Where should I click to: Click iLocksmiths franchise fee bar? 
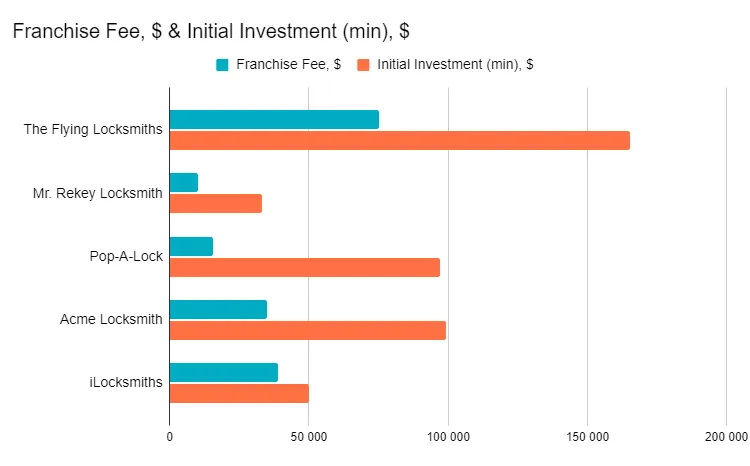click(x=223, y=372)
